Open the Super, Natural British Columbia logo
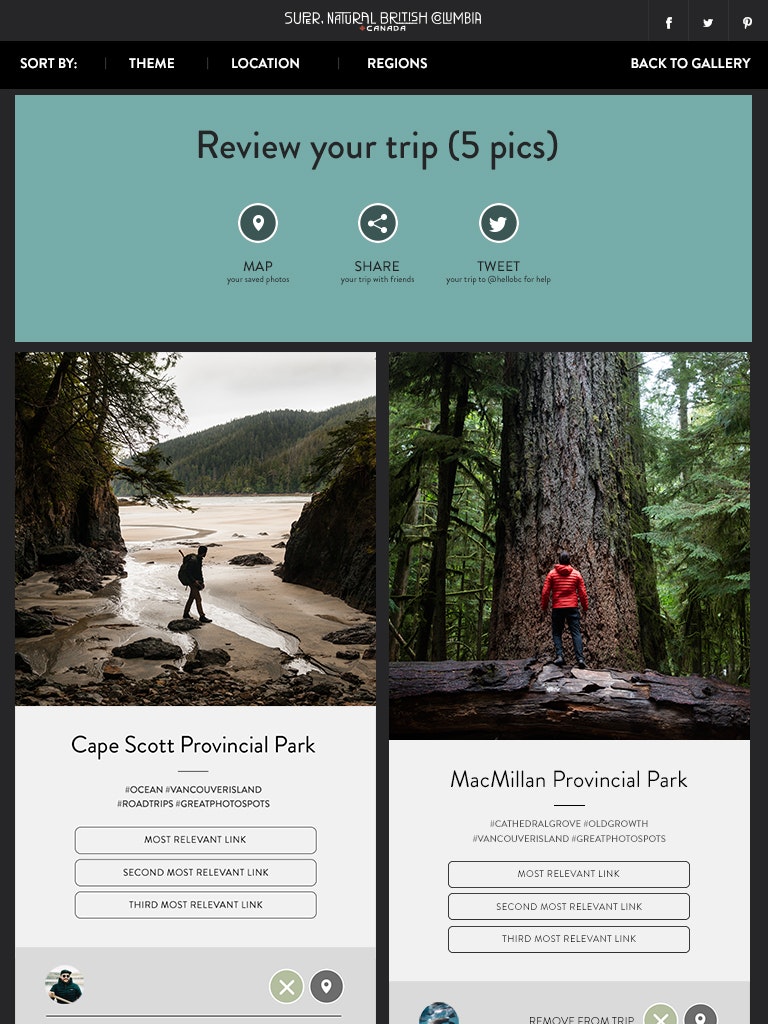 coord(383,20)
